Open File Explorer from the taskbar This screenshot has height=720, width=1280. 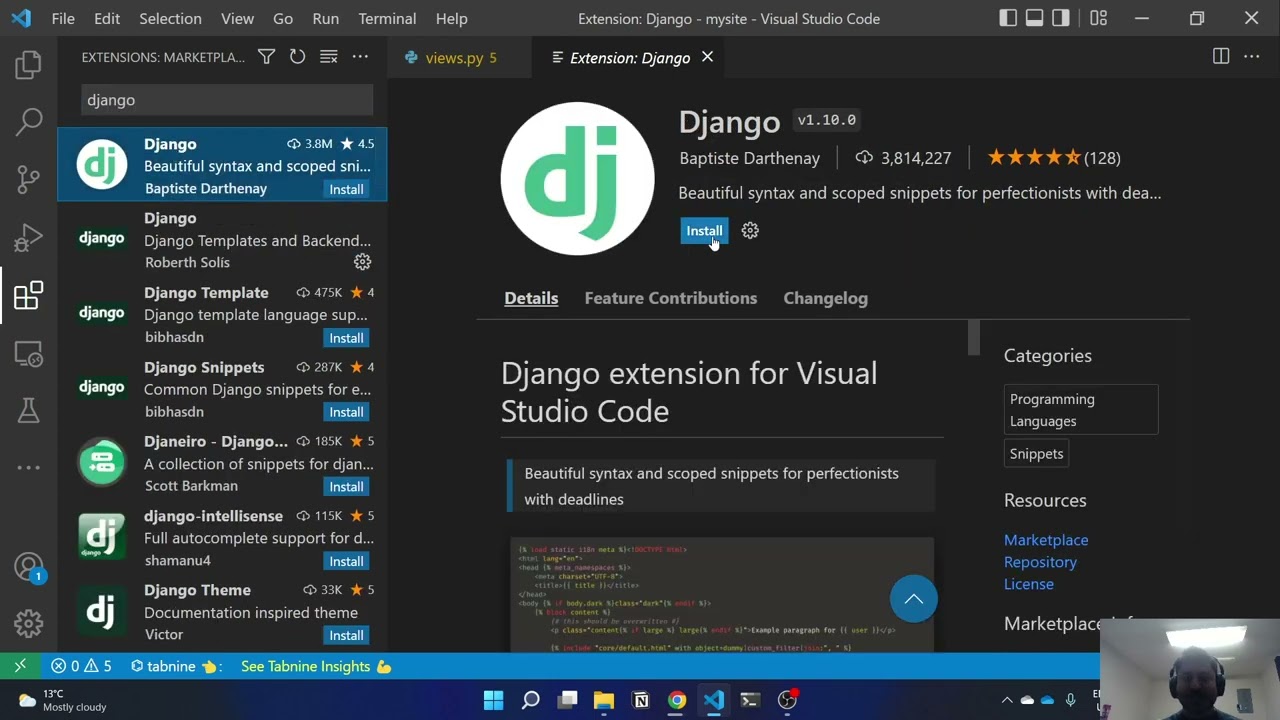click(604, 700)
